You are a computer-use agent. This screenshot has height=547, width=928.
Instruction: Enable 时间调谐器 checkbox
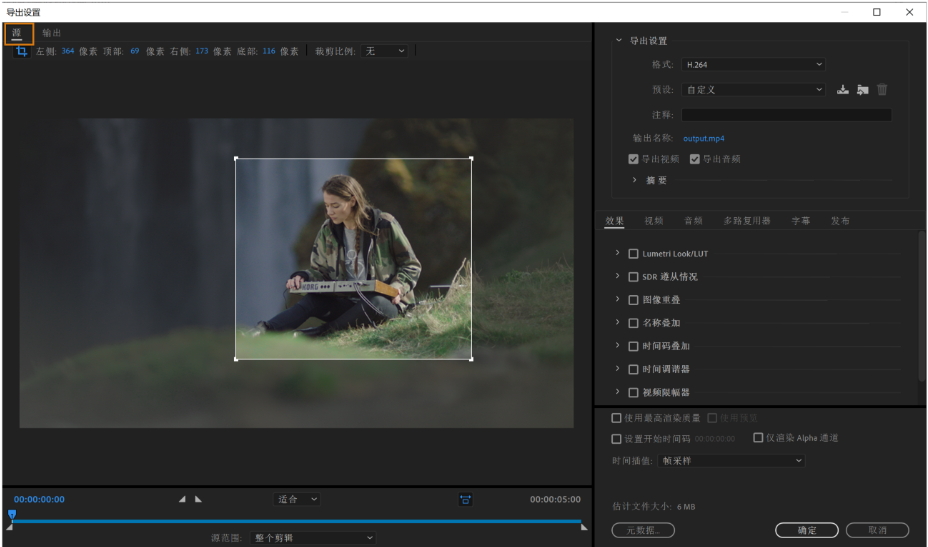[x=633, y=369]
